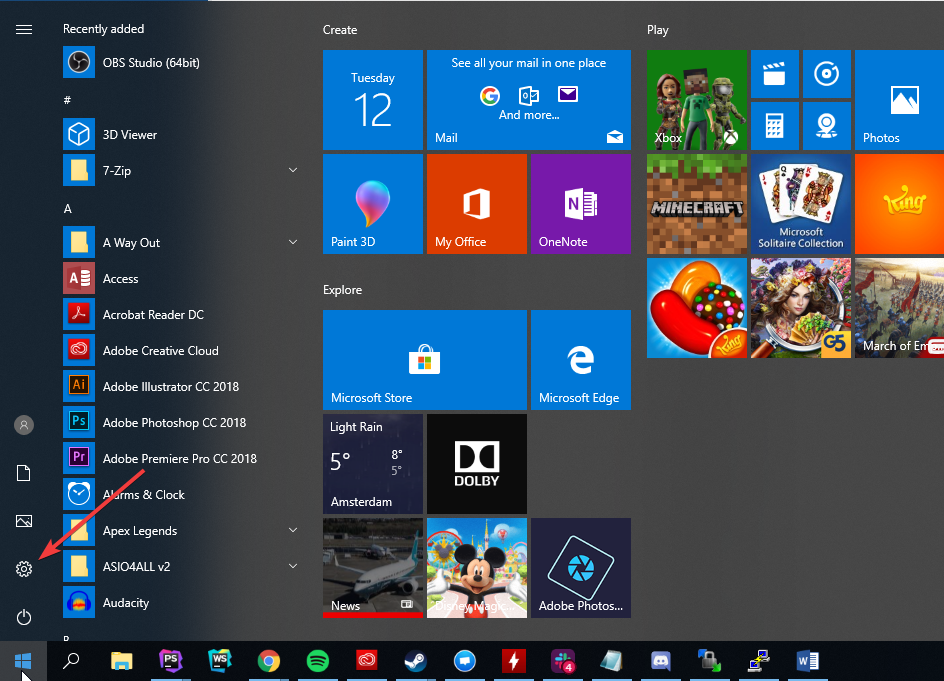This screenshot has width=944, height=681.
Task: Open the Calculator small tile
Action: click(773, 126)
